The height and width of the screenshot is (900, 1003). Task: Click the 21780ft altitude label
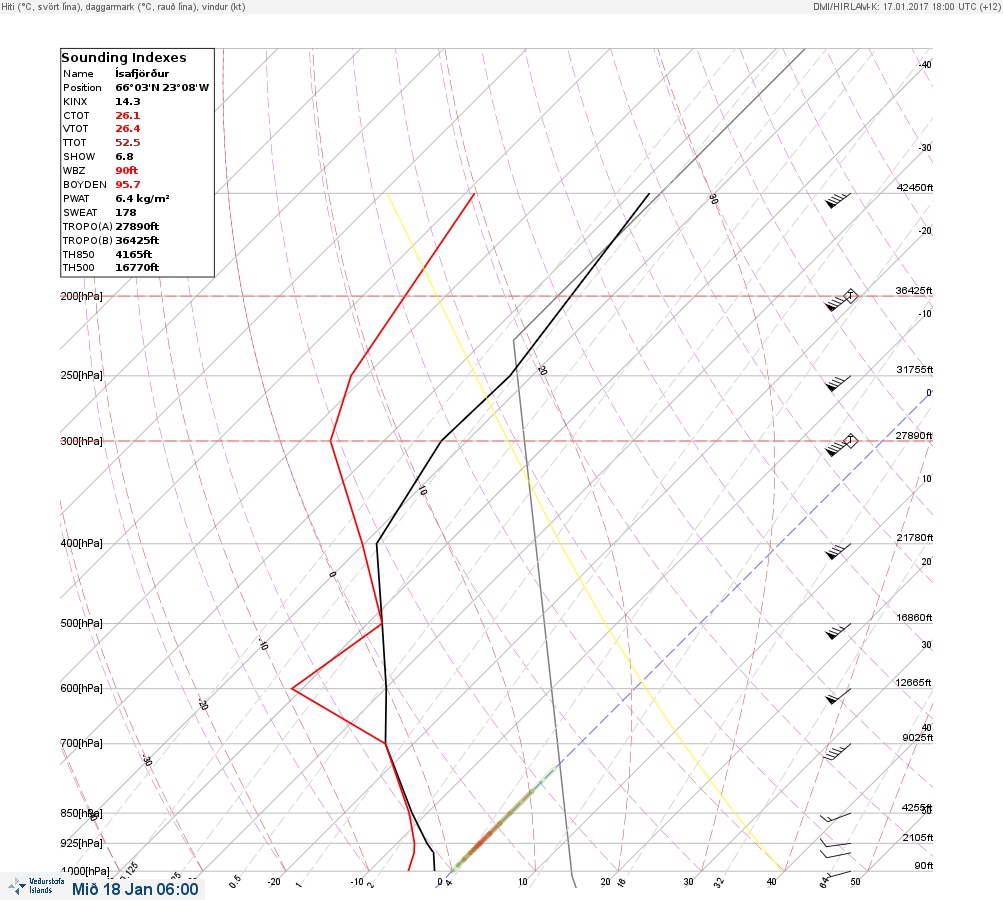pyautogui.click(x=915, y=537)
